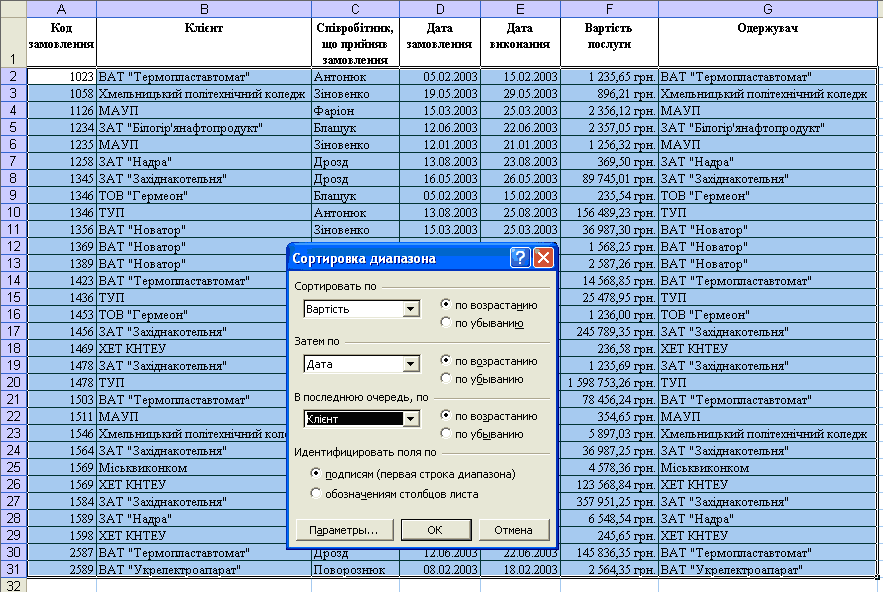
Task: Open the Вартість sort-by dropdown
Action: click(411, 309)
